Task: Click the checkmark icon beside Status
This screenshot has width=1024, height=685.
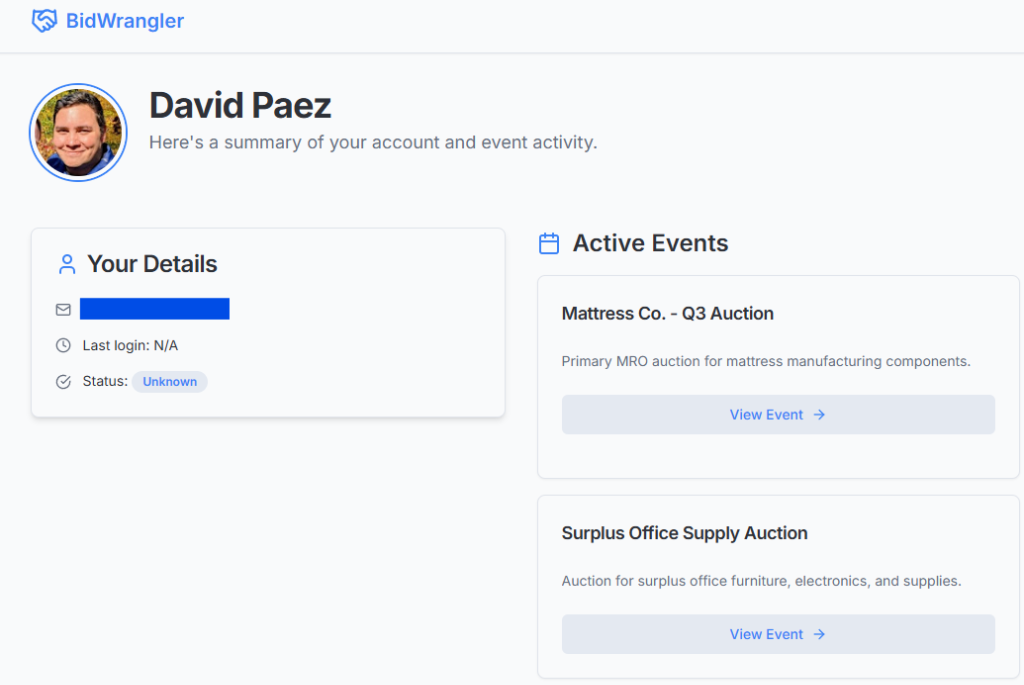Action: click(63, 381)
